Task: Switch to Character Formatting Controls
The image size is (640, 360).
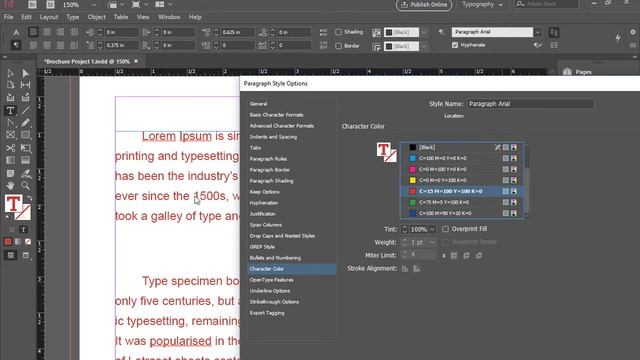Action: point(16,32)
